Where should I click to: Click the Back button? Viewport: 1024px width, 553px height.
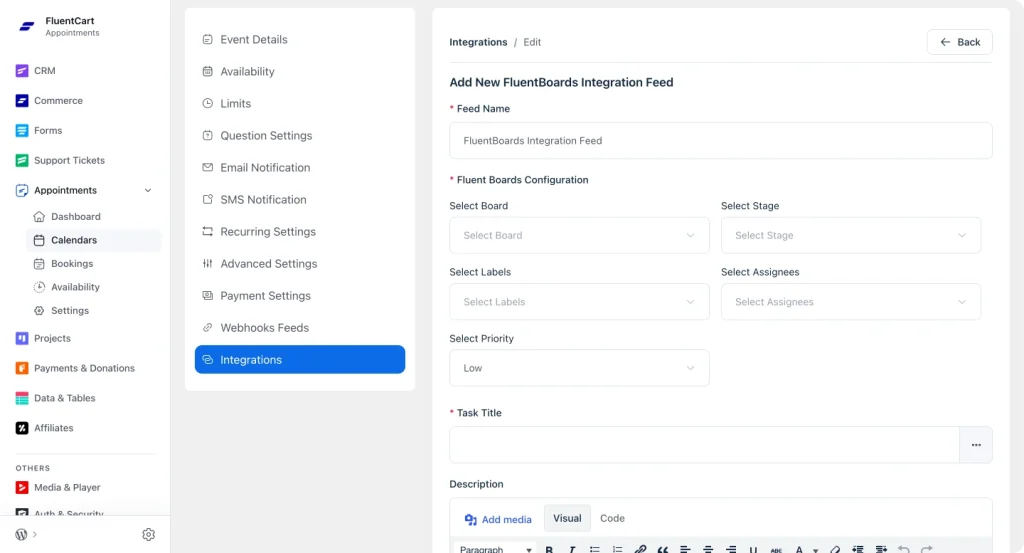click(x=959, y=42)
